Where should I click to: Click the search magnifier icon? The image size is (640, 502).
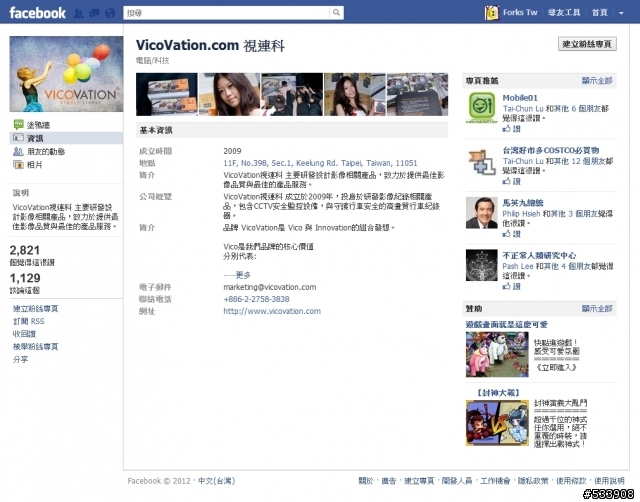(336, 13)
